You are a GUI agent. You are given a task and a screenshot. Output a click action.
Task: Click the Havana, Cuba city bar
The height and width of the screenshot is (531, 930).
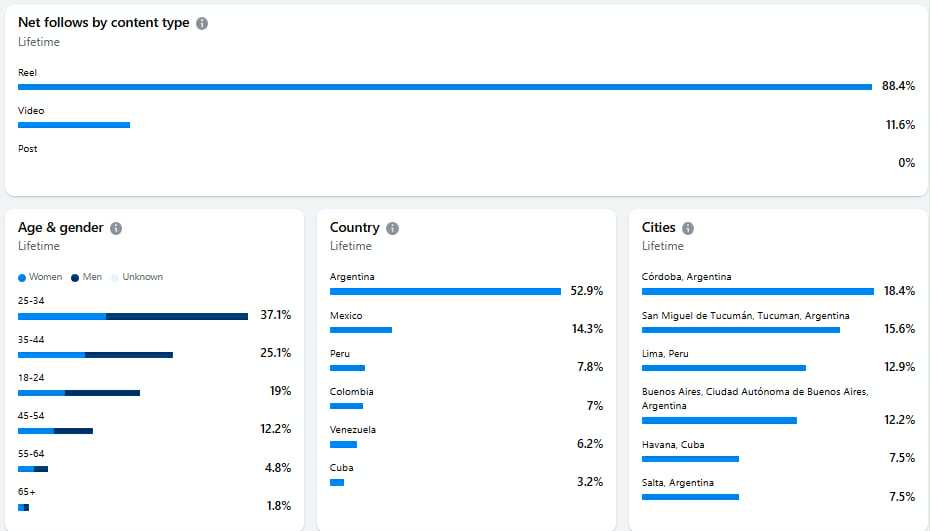pyautogui.click(x=690, y=459)
